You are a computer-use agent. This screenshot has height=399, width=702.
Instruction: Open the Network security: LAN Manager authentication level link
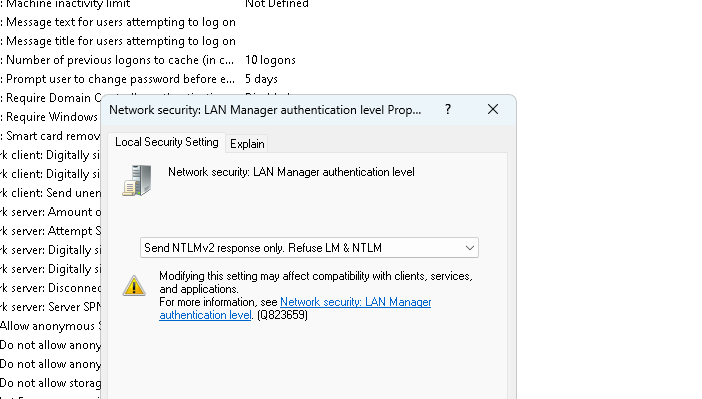click(295, 309)
